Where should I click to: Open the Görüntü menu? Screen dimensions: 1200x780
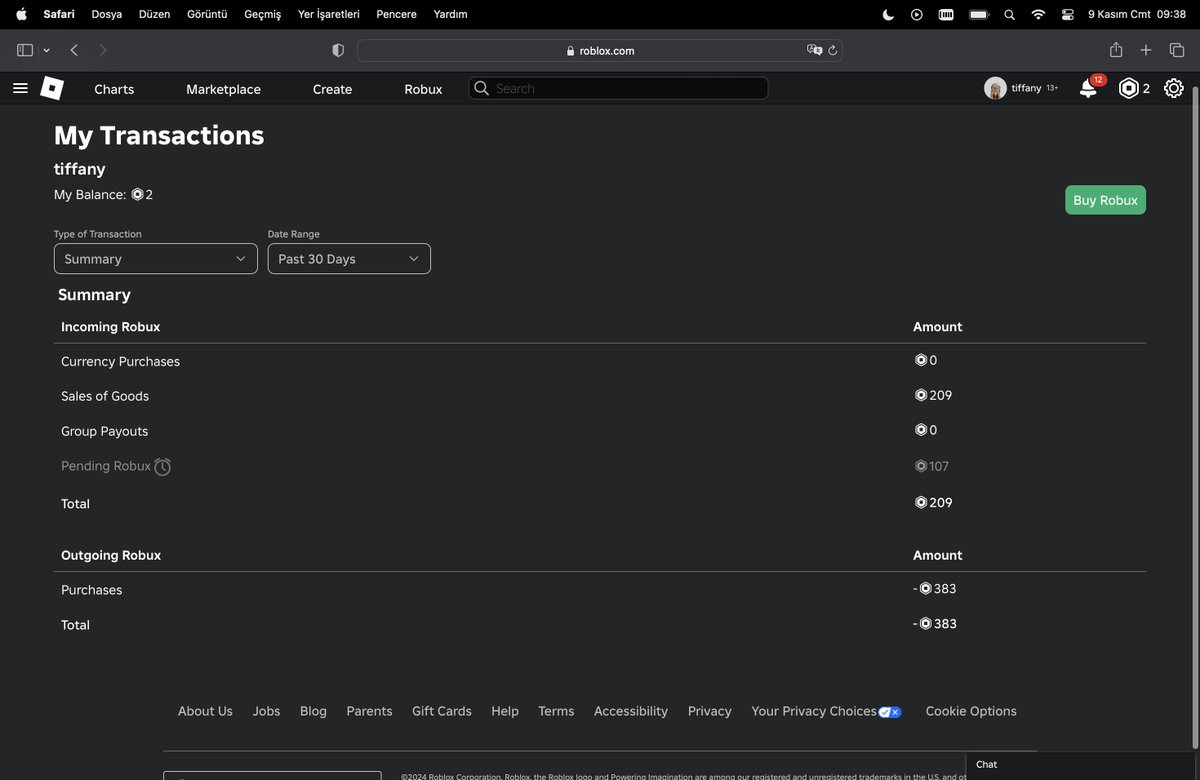point(207,14)
